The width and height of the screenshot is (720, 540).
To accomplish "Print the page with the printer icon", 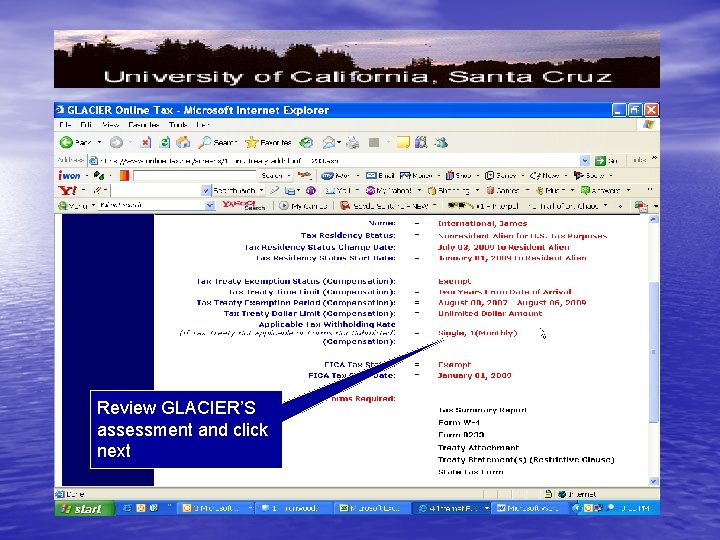I will point(353,143).
